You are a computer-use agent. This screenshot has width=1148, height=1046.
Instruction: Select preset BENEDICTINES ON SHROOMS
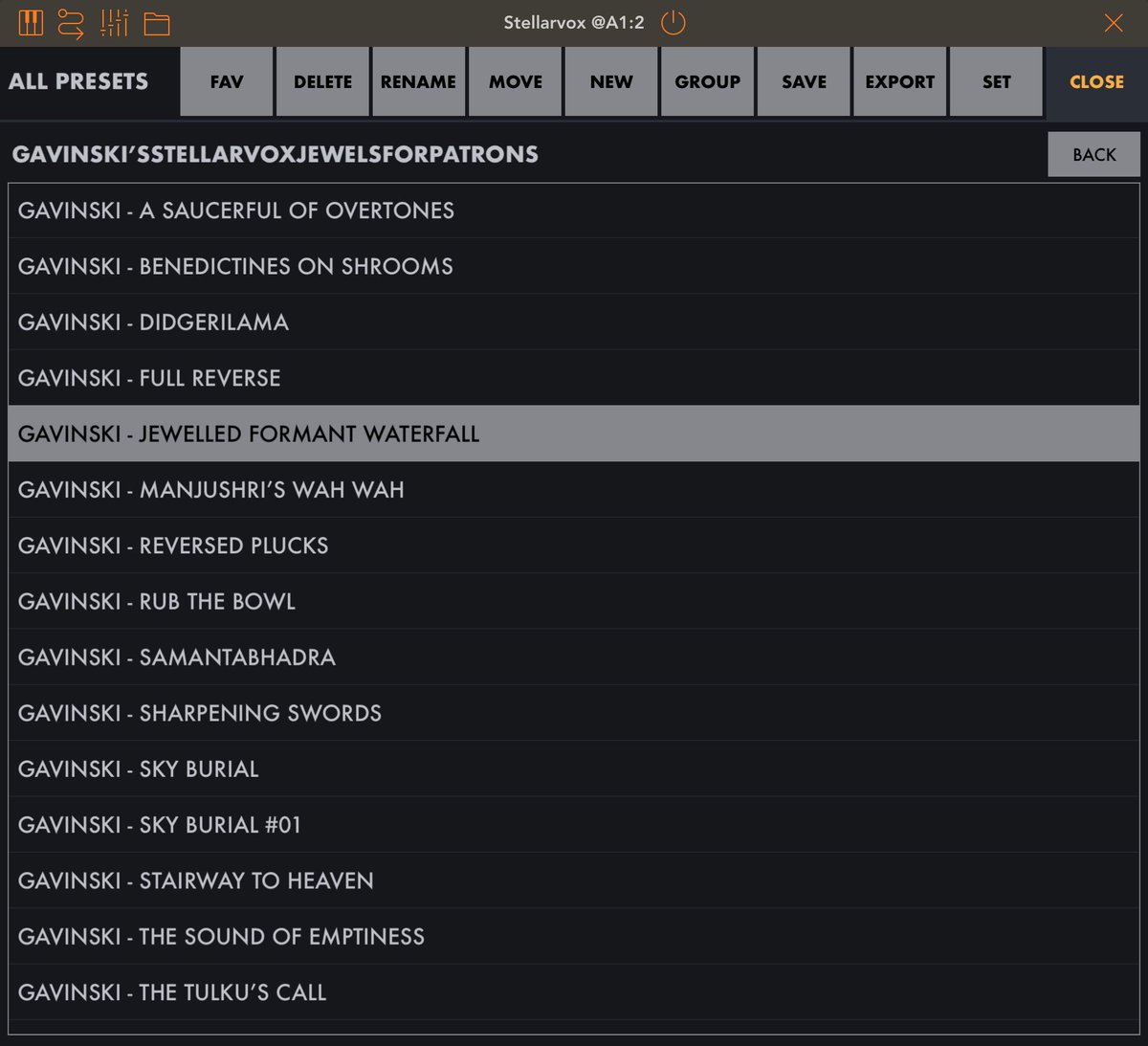click(x=574, y=266)
